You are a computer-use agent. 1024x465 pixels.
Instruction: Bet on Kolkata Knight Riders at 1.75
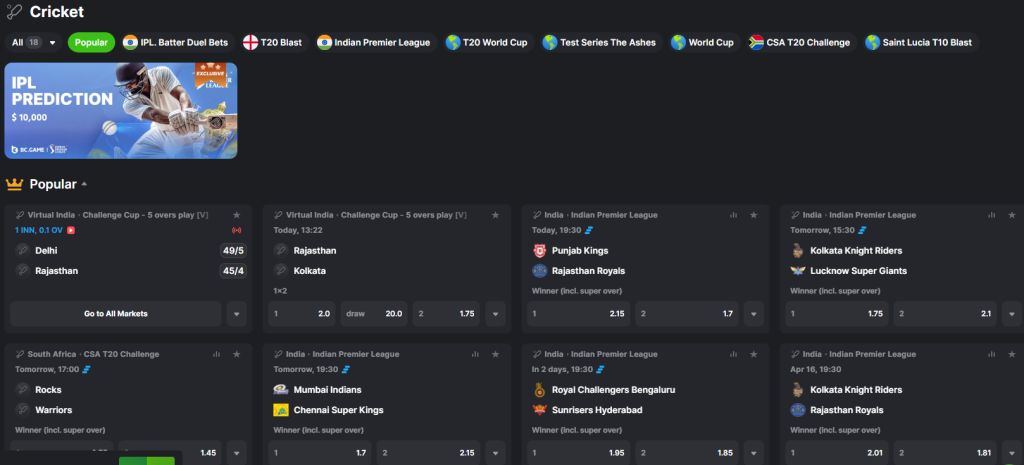click(837, 313)
